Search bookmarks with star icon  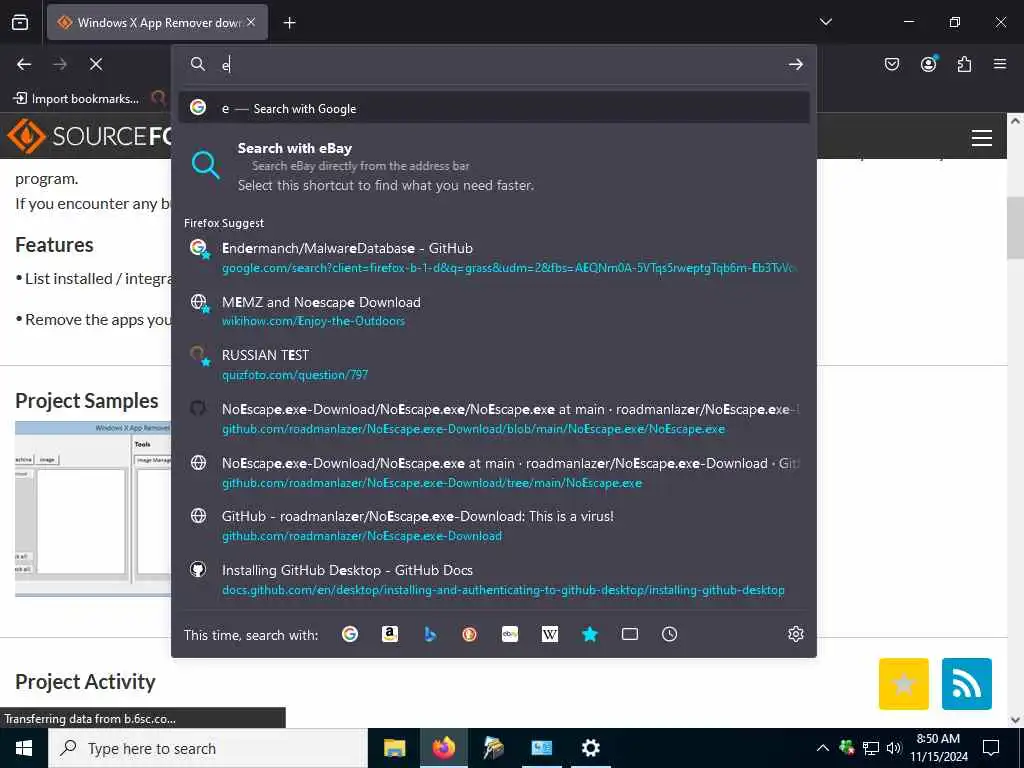pyautogui.click(x=590, y=634)
